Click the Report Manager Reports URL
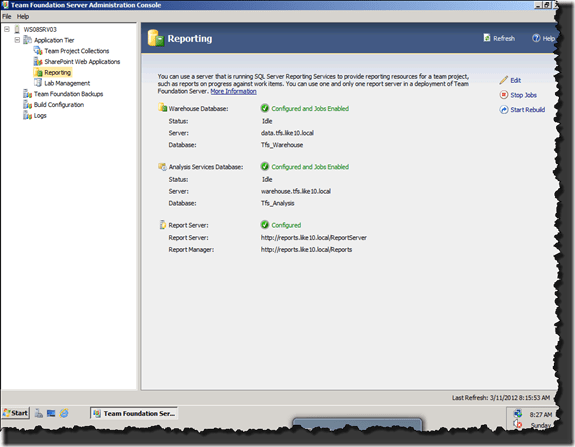Screen dimensions: 575x447 (306, 249)
